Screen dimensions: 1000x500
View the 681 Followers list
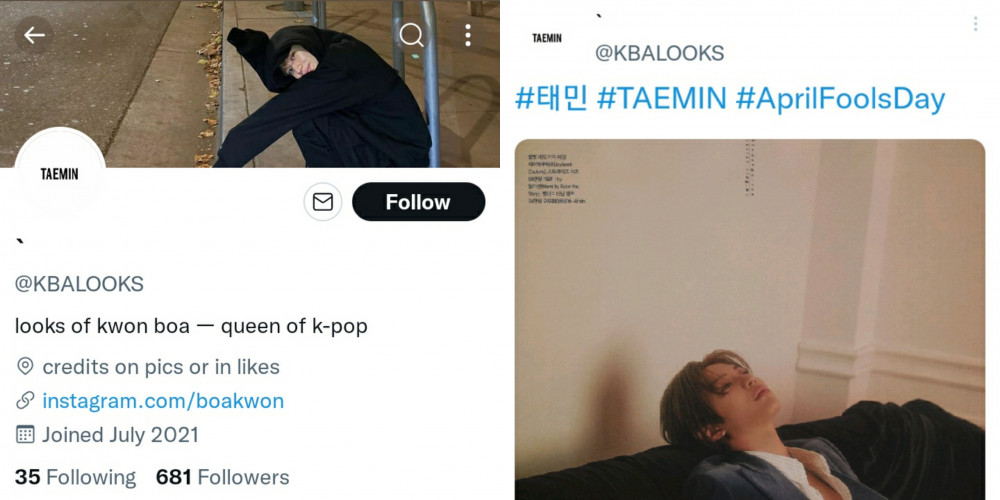(223, 477)
